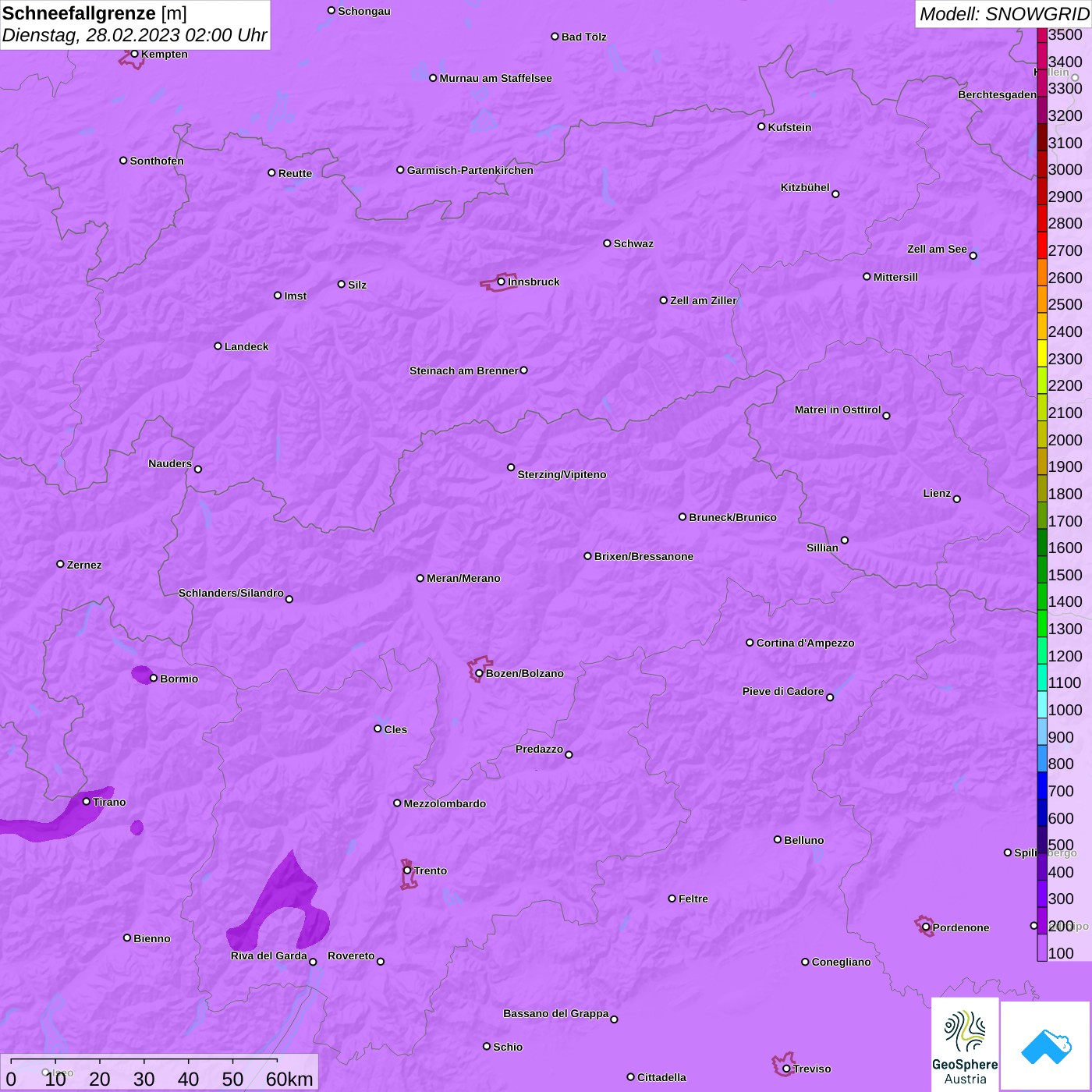Click the 1500 green legend swatch
The width and height of the screenshot is (1092, 1092).
point(1042,569)
